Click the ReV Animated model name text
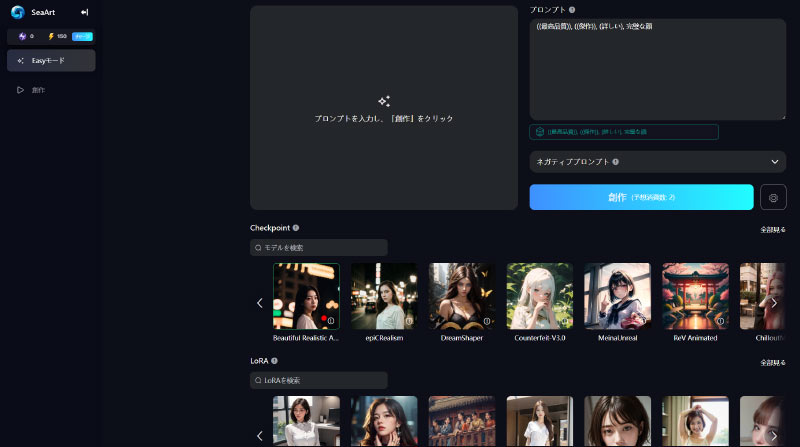Image resolution: width=800 pixels, height=447 pixels. (695, 338)
